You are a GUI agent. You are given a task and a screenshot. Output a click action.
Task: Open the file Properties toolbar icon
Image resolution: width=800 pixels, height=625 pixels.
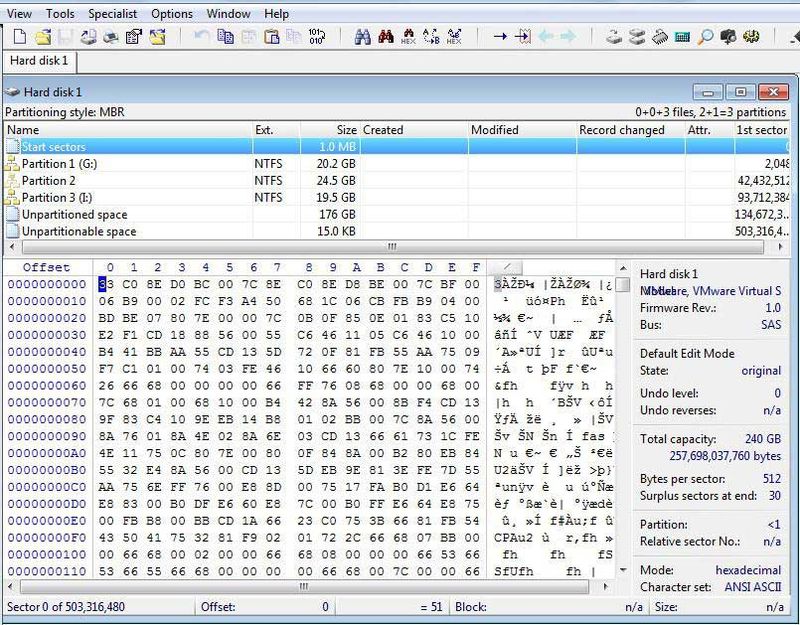click(134, 36)
